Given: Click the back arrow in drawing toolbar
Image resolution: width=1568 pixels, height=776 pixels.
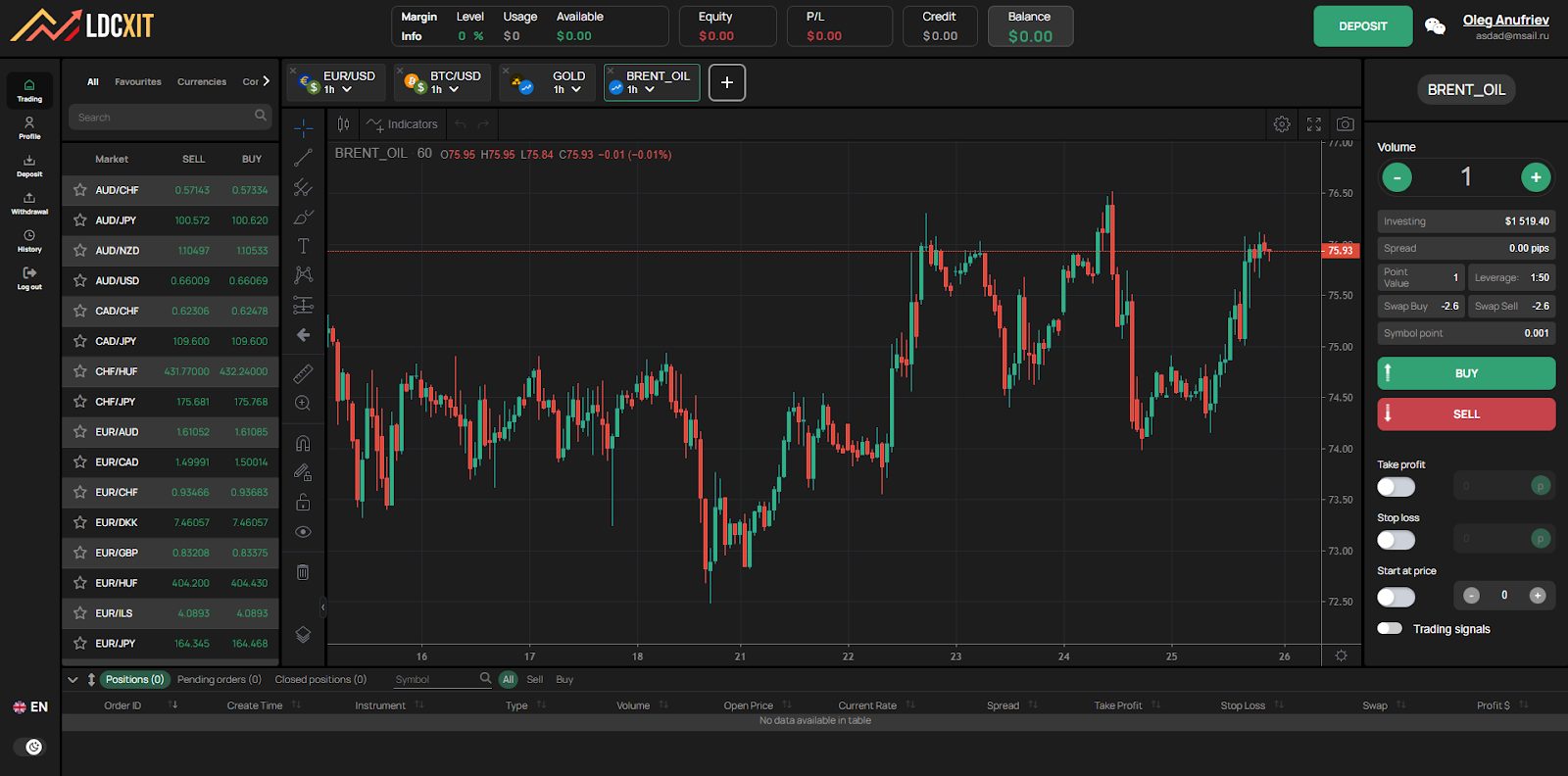Looking at the screenshot, I should point(304,335).
